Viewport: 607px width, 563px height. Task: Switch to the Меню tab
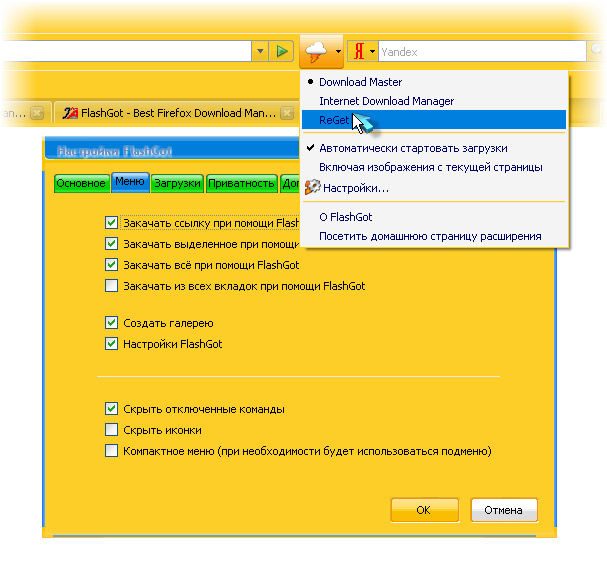tap(130, 182)
